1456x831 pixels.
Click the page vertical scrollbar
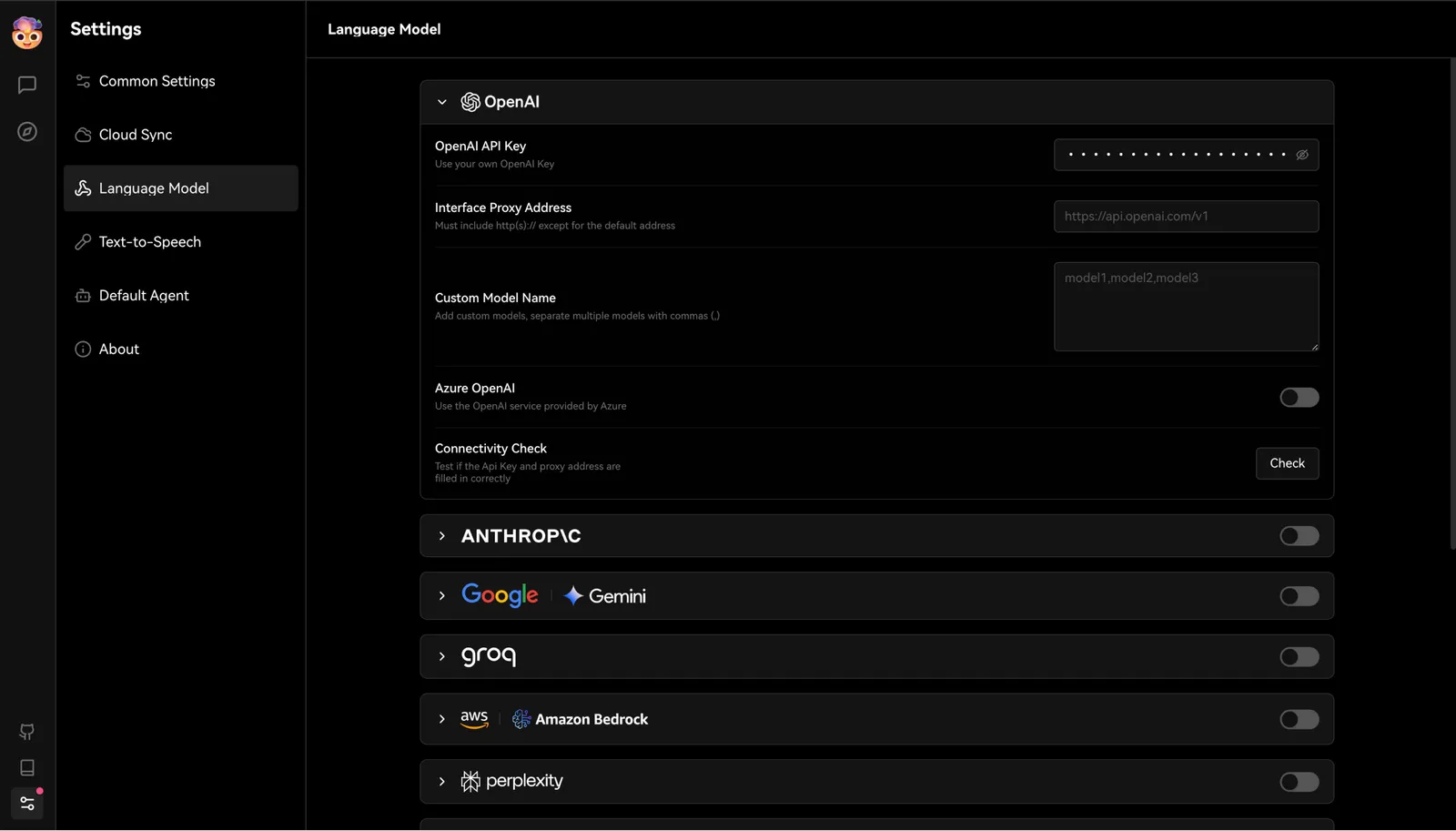pos(1452,303)
